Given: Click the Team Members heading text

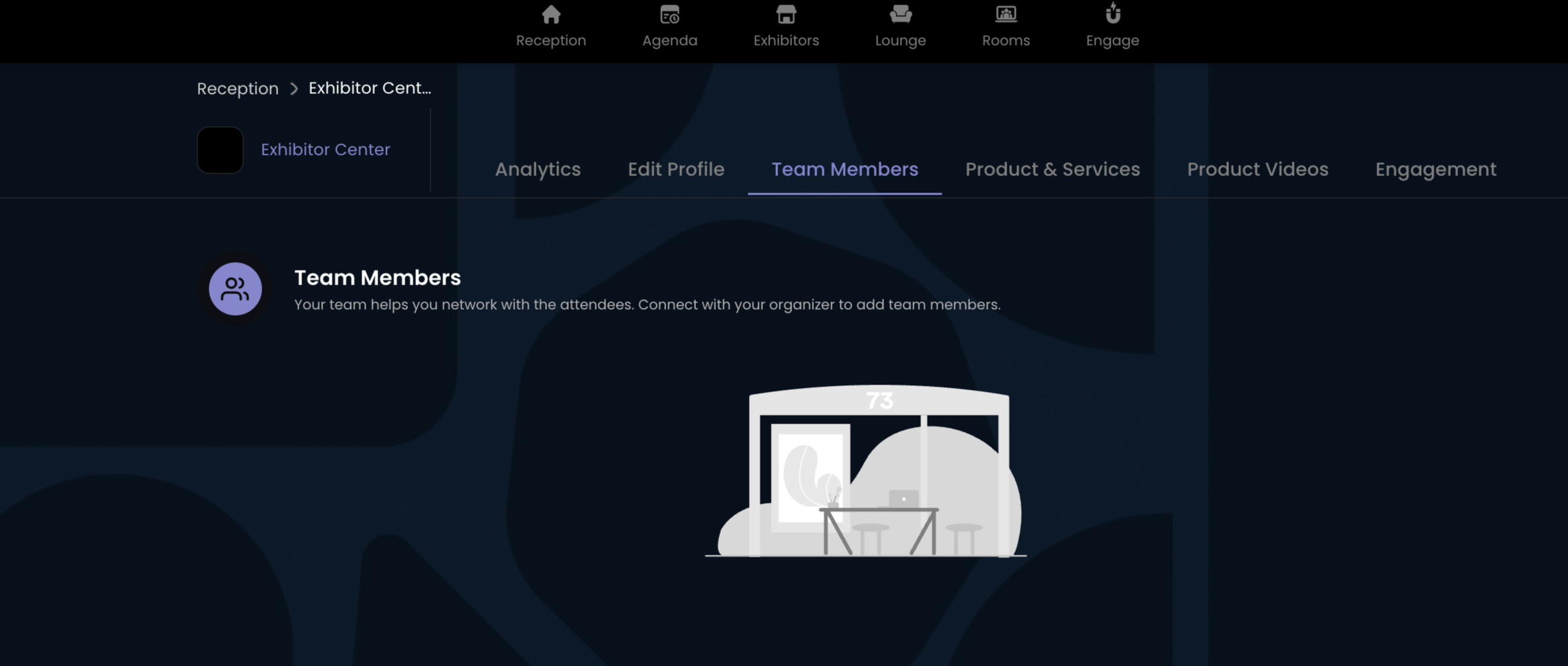Looking at the screenshot, I should point(377,278).
